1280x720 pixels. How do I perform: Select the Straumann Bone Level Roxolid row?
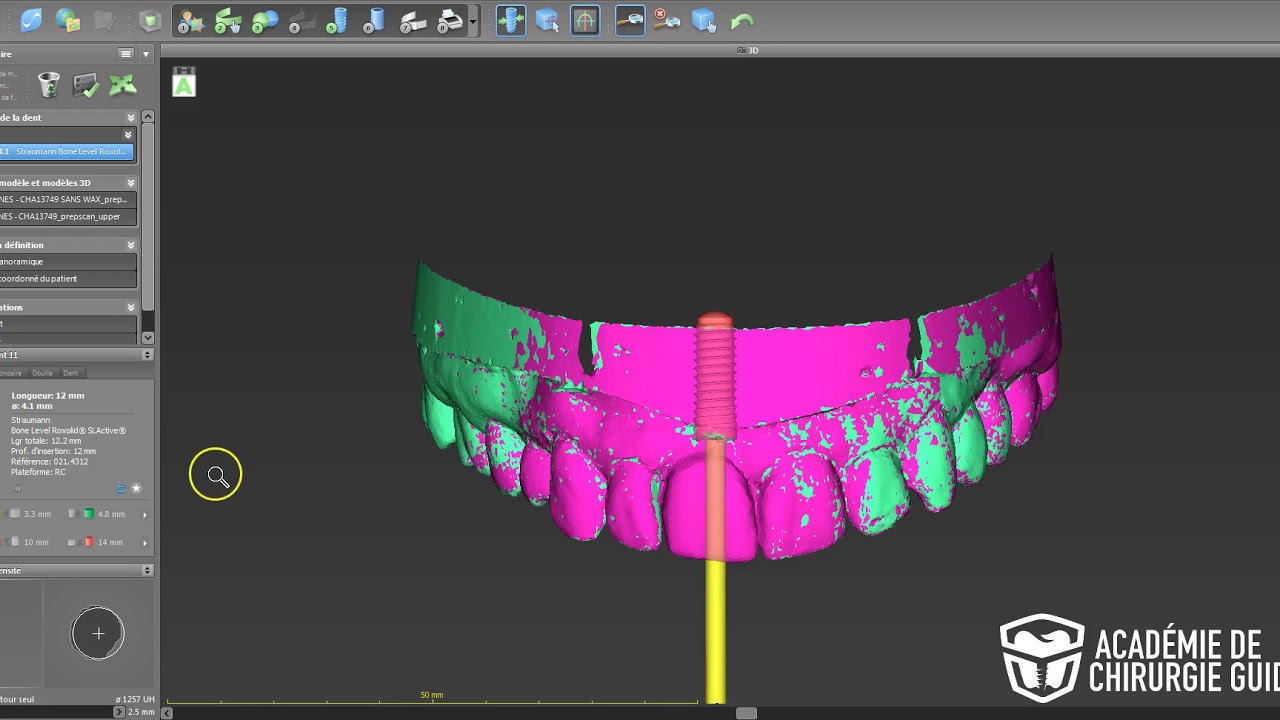point(66,152)
